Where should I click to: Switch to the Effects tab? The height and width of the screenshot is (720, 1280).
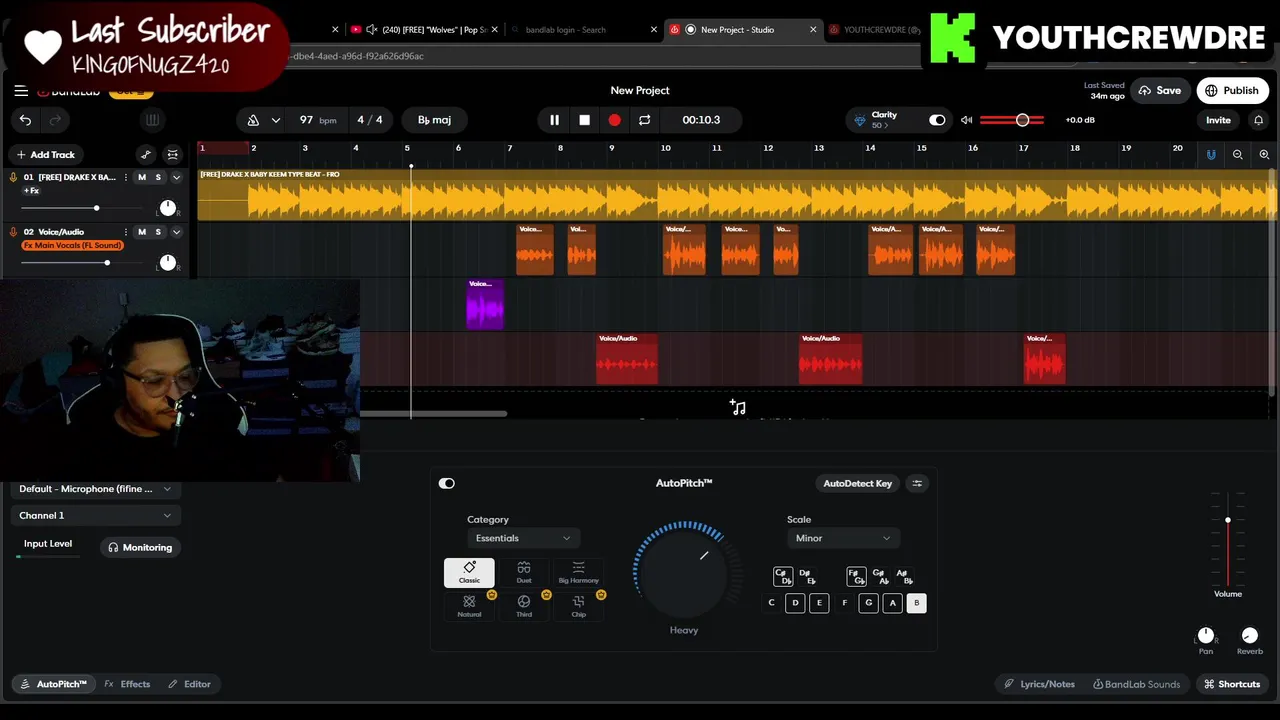(127, 684)
